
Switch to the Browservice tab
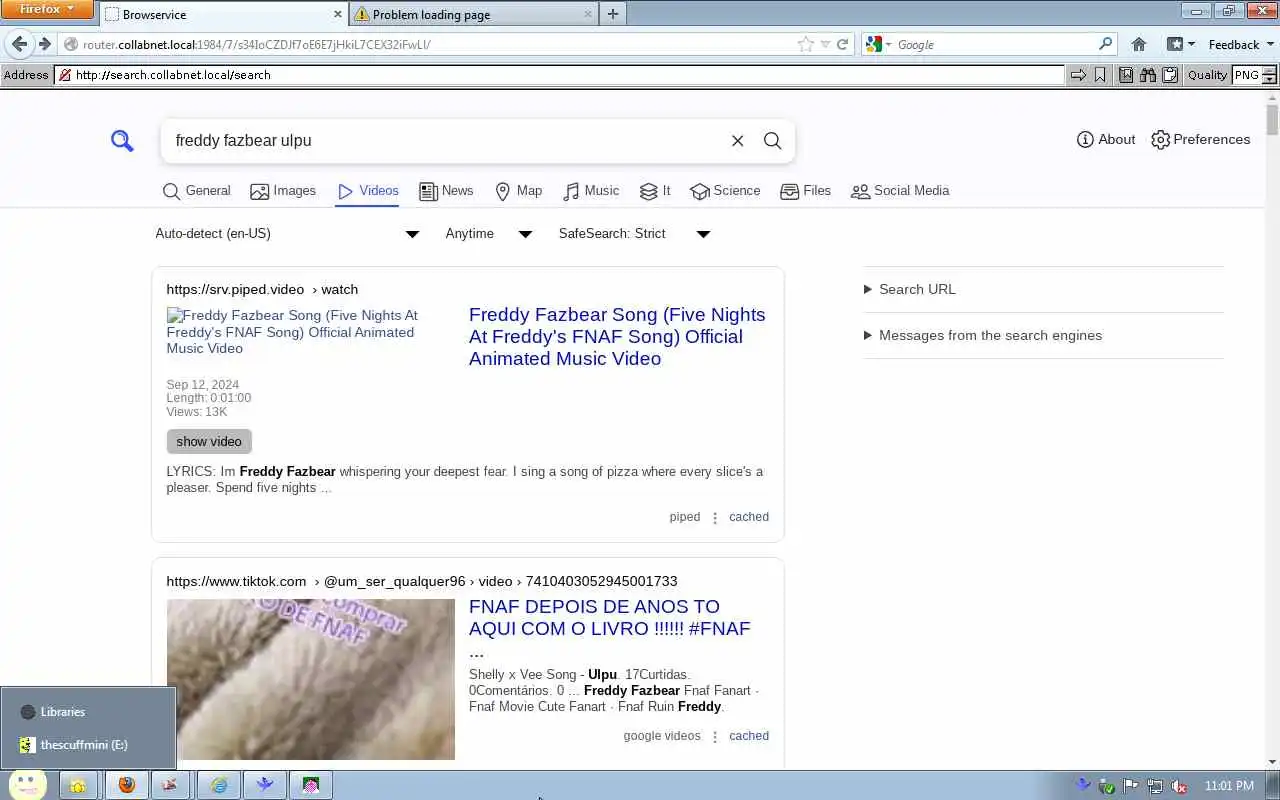point(222,14)
